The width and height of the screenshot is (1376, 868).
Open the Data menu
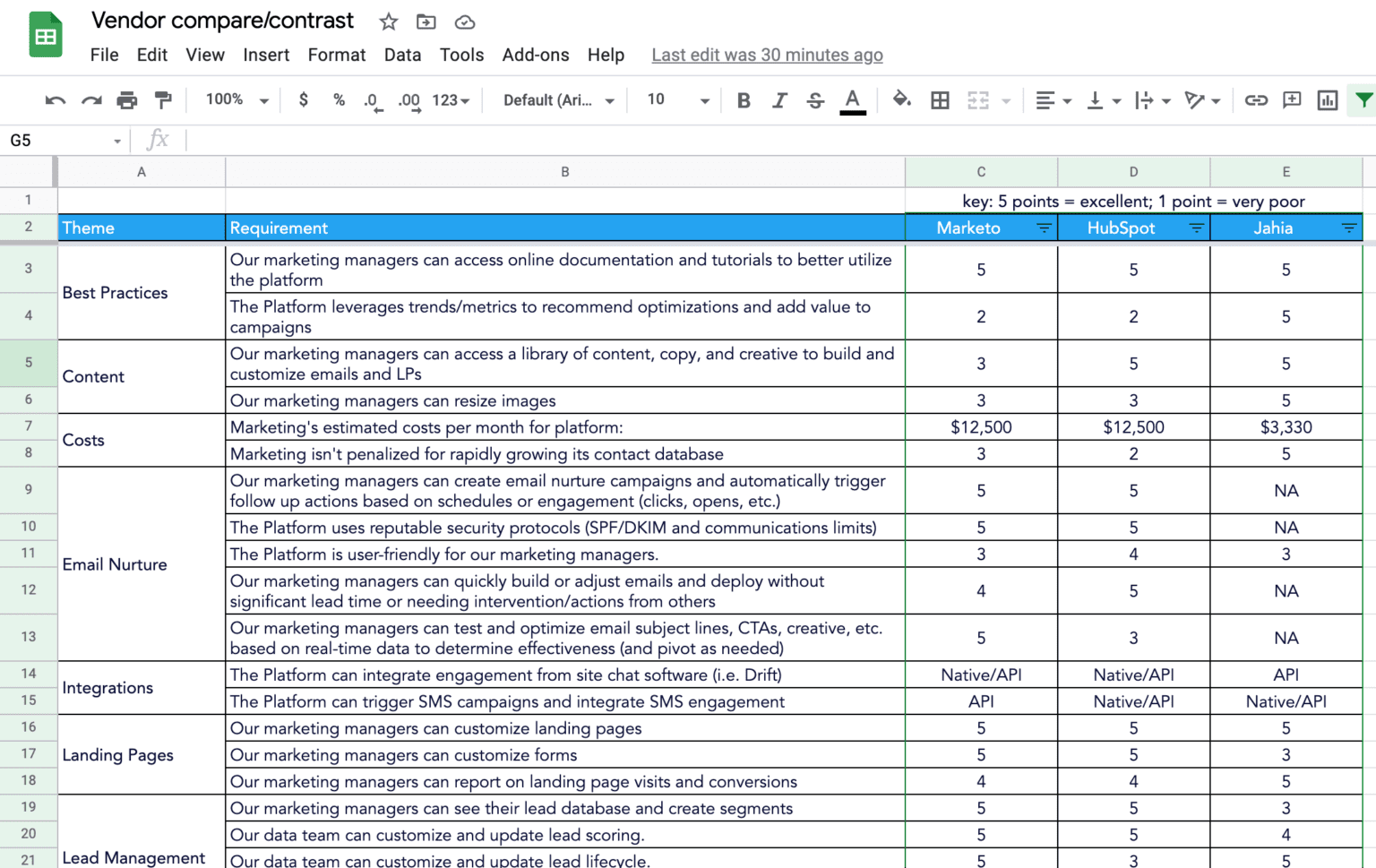click(x=402, y=55)
